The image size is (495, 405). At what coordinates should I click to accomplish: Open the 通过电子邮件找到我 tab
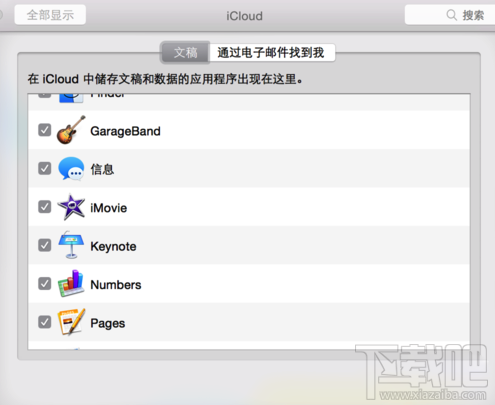coord(271,52)
